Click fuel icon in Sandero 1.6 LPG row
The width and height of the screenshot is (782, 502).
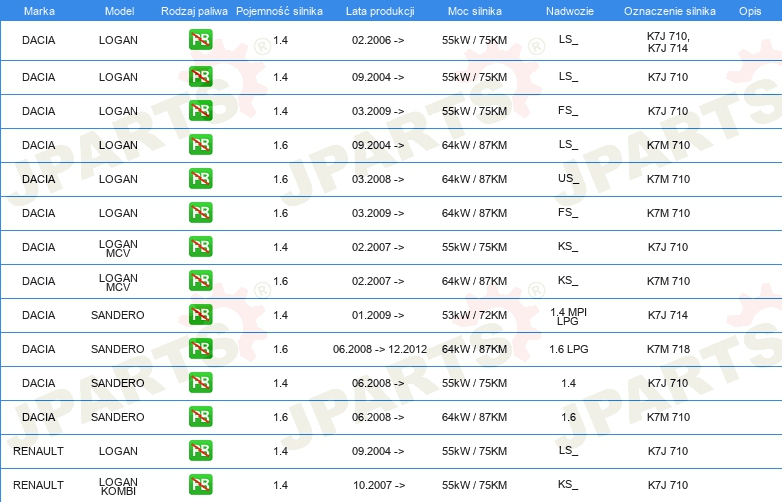[200, 348]
